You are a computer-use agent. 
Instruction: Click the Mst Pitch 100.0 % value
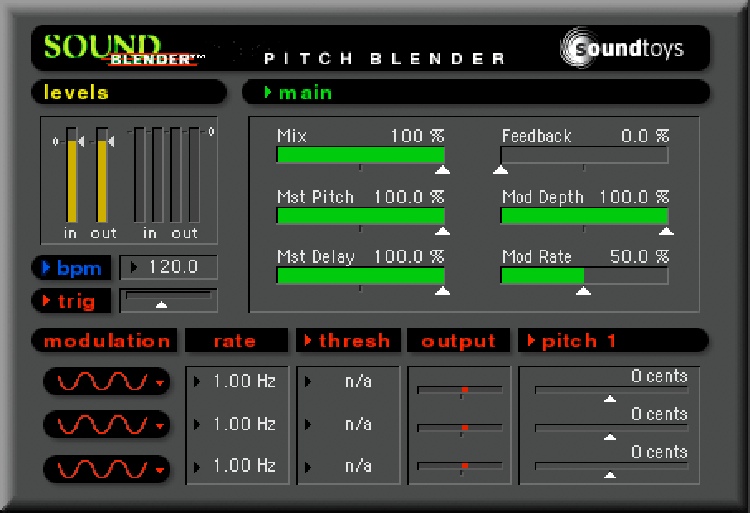point(409,196)
